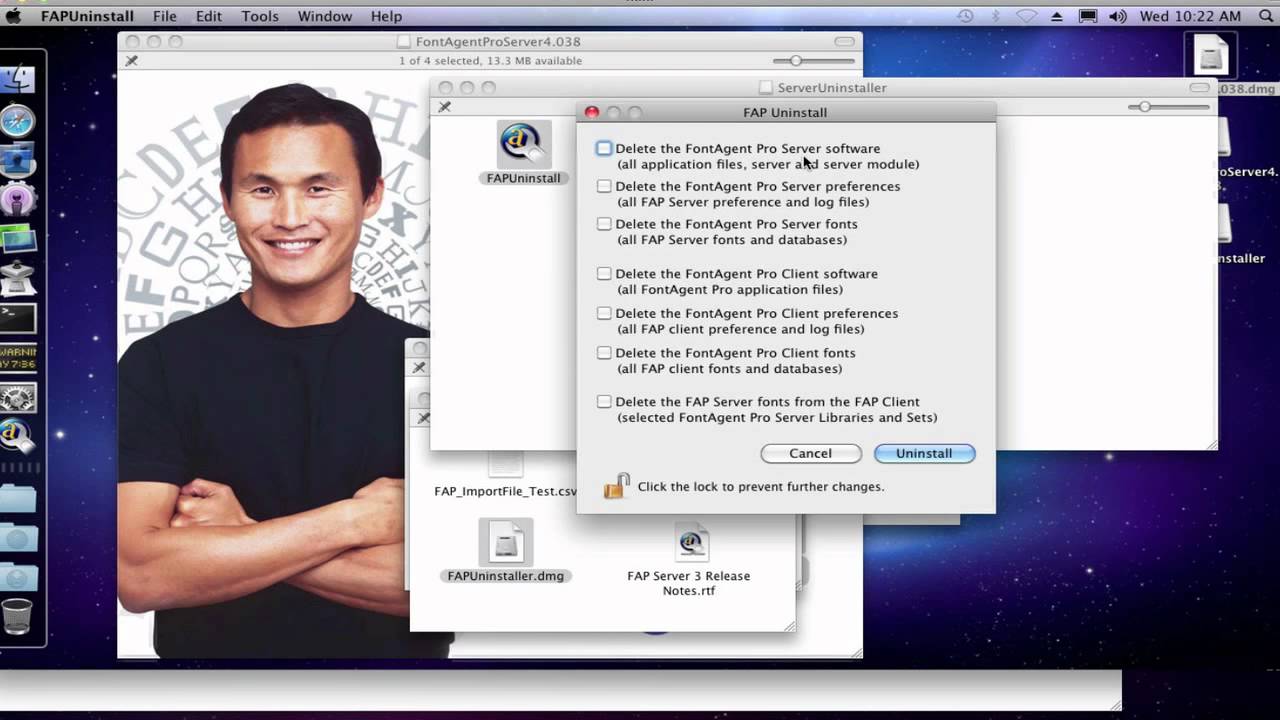Image resolution: width=1280 pixels, height=720 pixels.
Task: Click the customize-toolbar icon in ServerUninstaller window
Action: pos(445,107)
